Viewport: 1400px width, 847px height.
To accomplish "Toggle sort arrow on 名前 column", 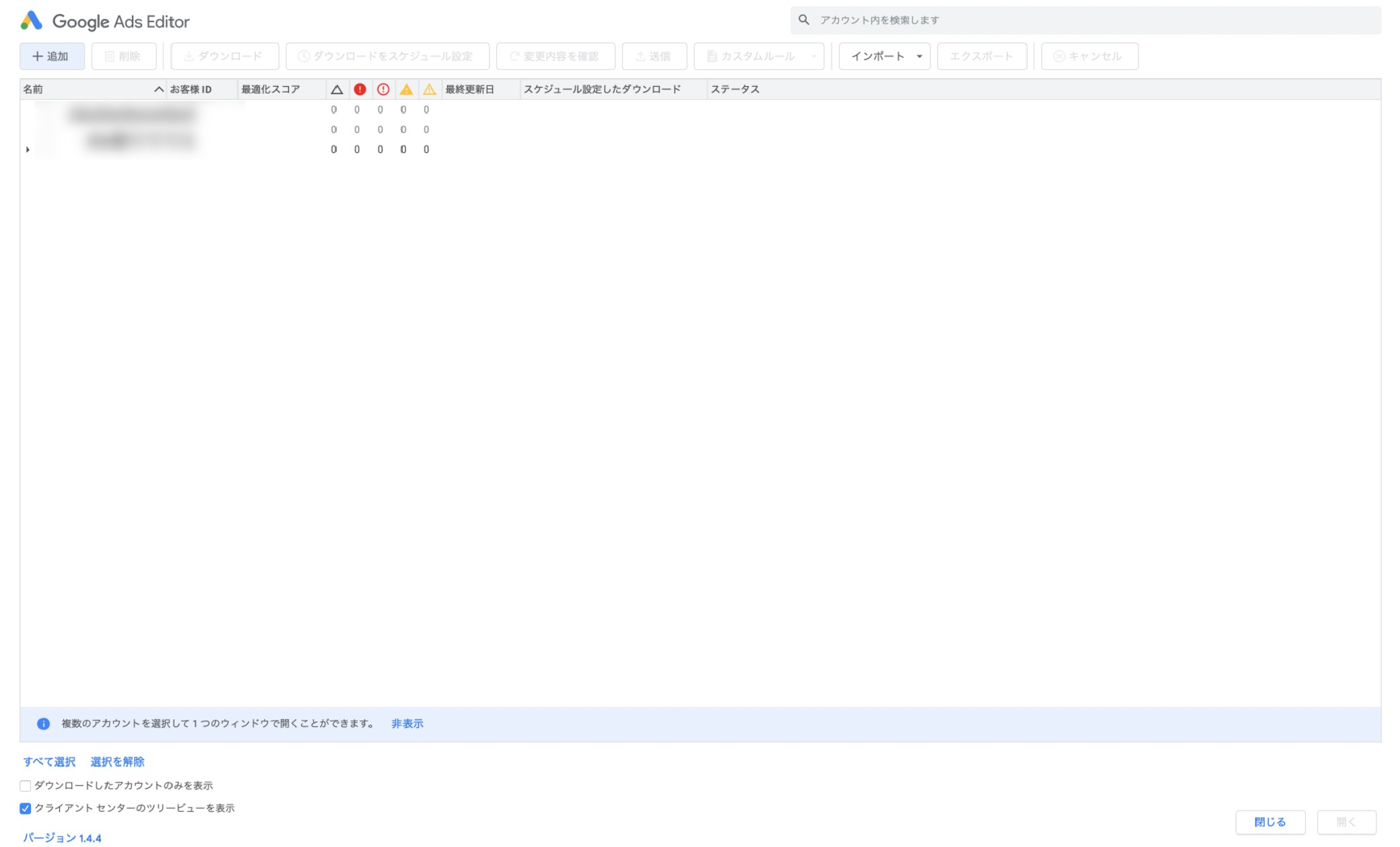I will pyautogui.click(x=159, y=90).
